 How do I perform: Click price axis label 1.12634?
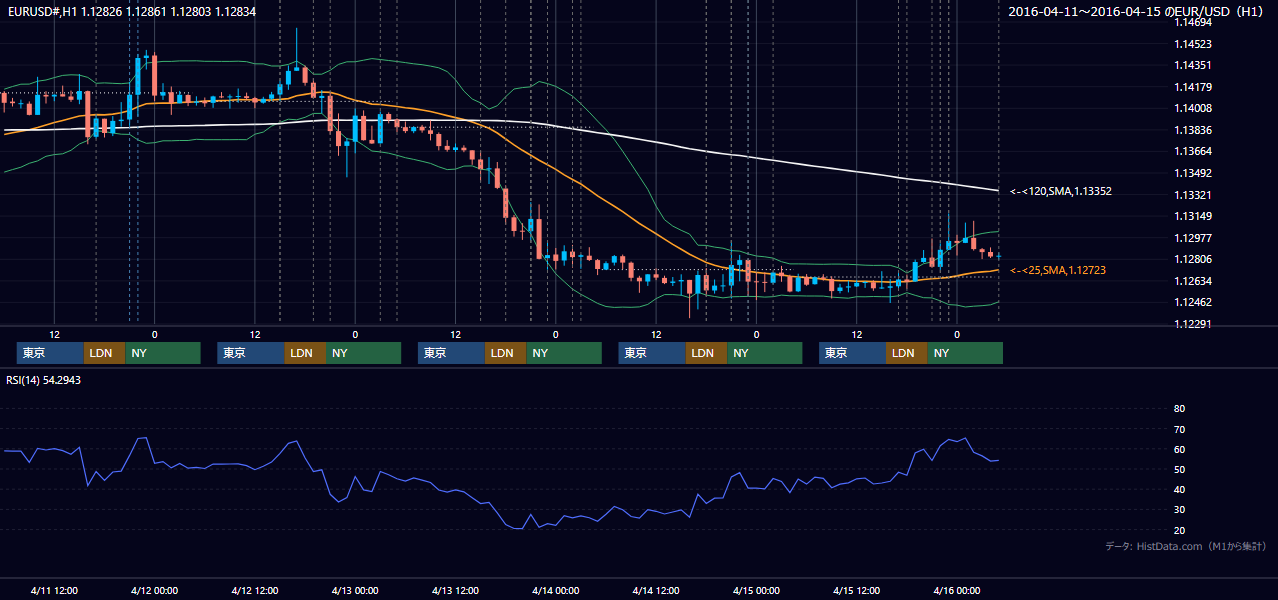[1193, 281]
